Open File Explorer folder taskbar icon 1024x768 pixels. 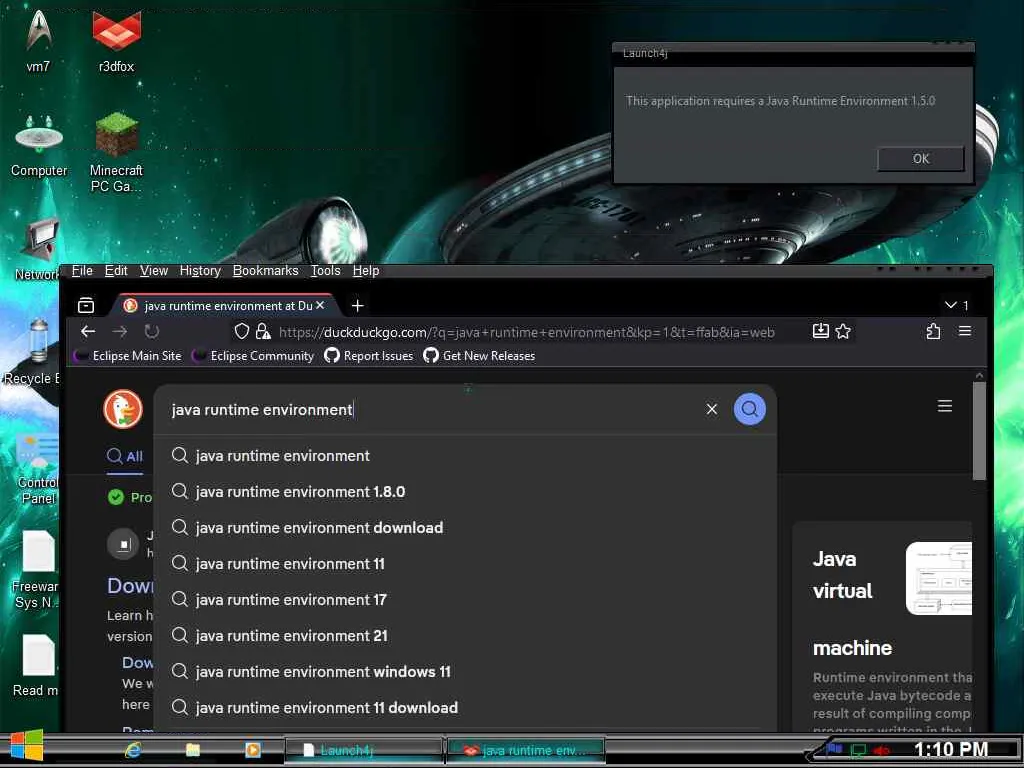(192, 750)
